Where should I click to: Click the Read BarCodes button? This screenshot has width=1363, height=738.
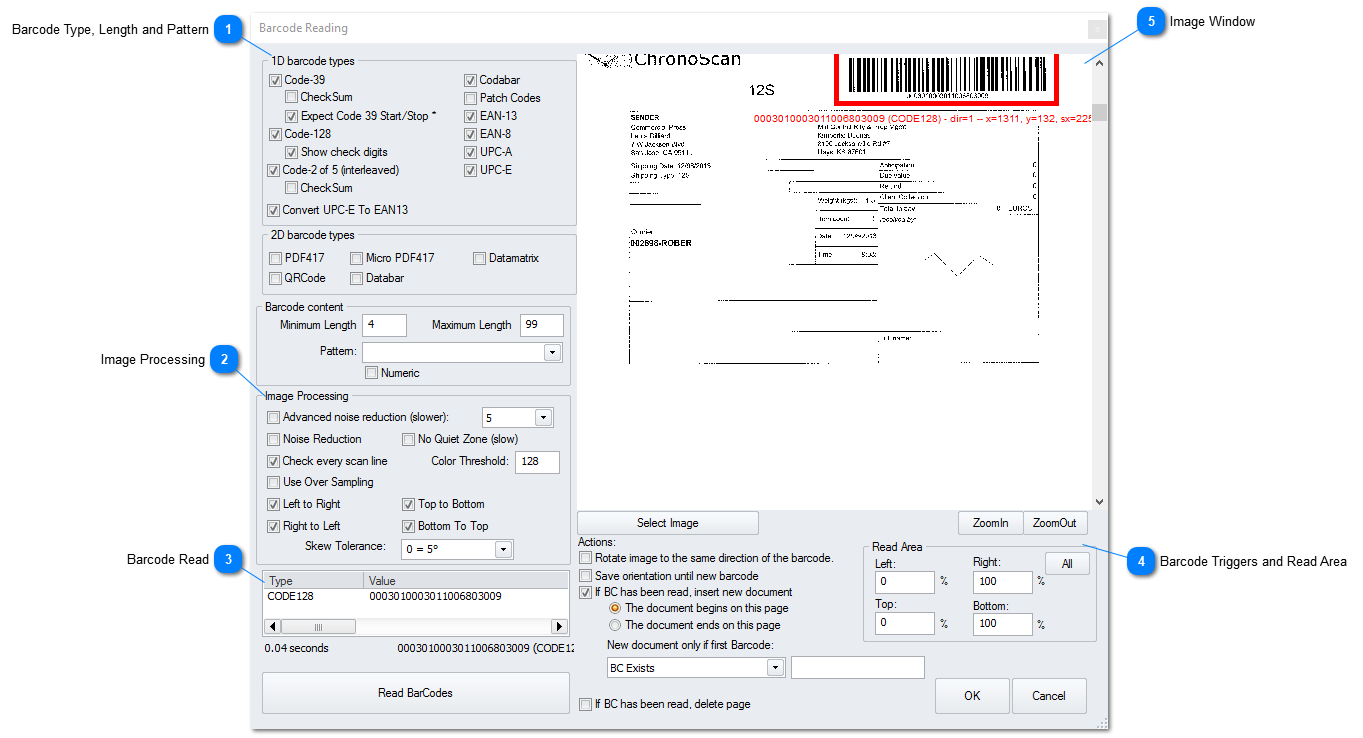coord(415,692)
